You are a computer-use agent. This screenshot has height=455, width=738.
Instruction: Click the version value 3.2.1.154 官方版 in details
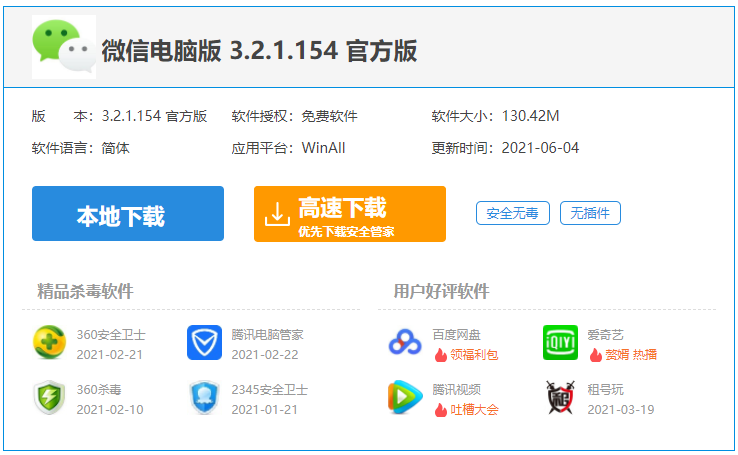coord(154,116)
